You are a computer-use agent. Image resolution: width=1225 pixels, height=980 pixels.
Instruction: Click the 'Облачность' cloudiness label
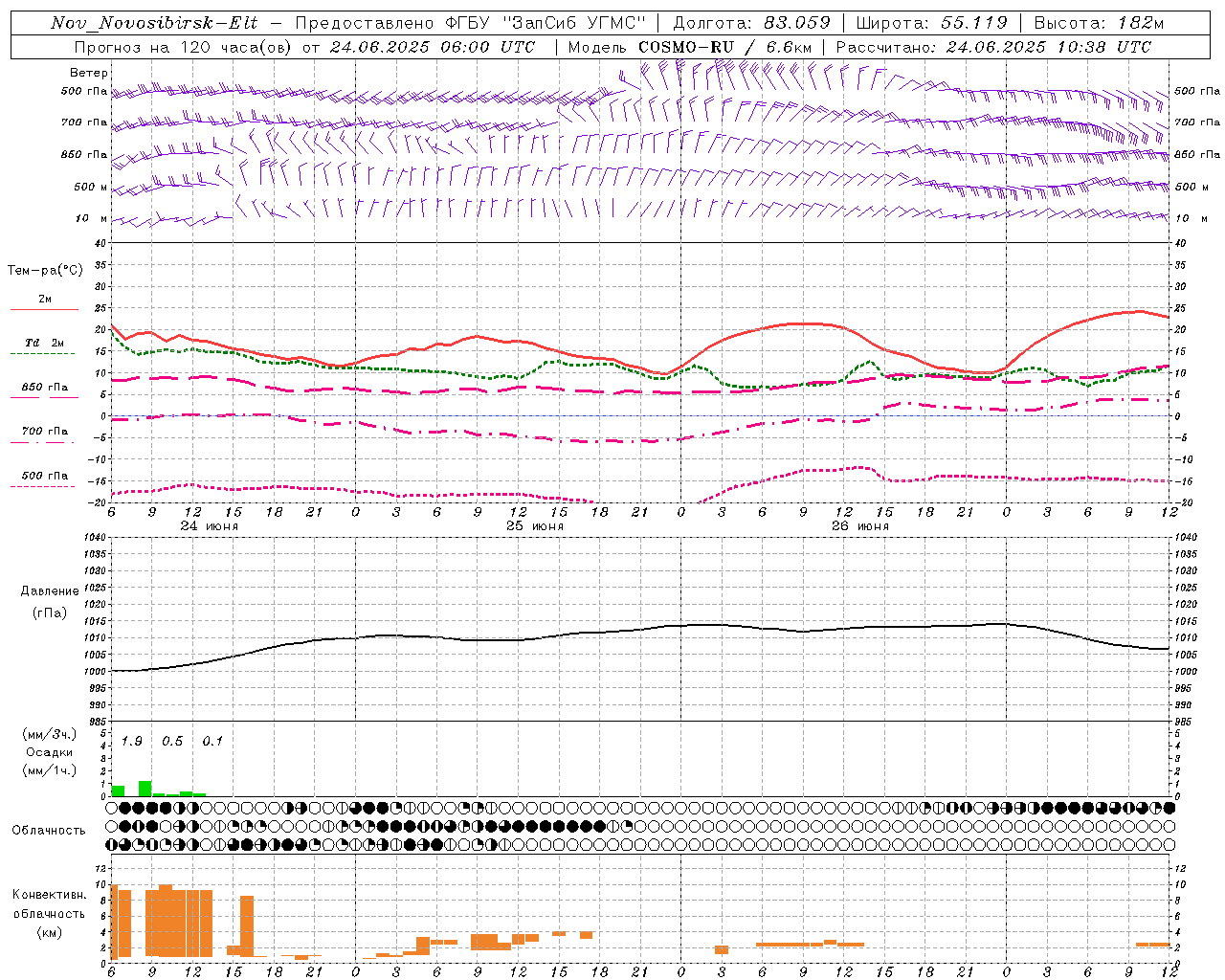[x=49, y=831]
